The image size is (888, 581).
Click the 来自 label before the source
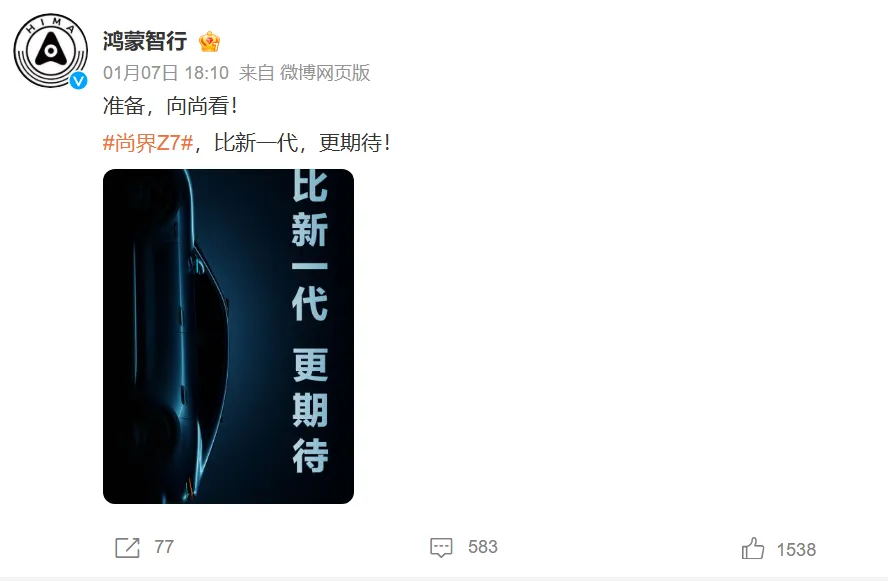point(257,72)
